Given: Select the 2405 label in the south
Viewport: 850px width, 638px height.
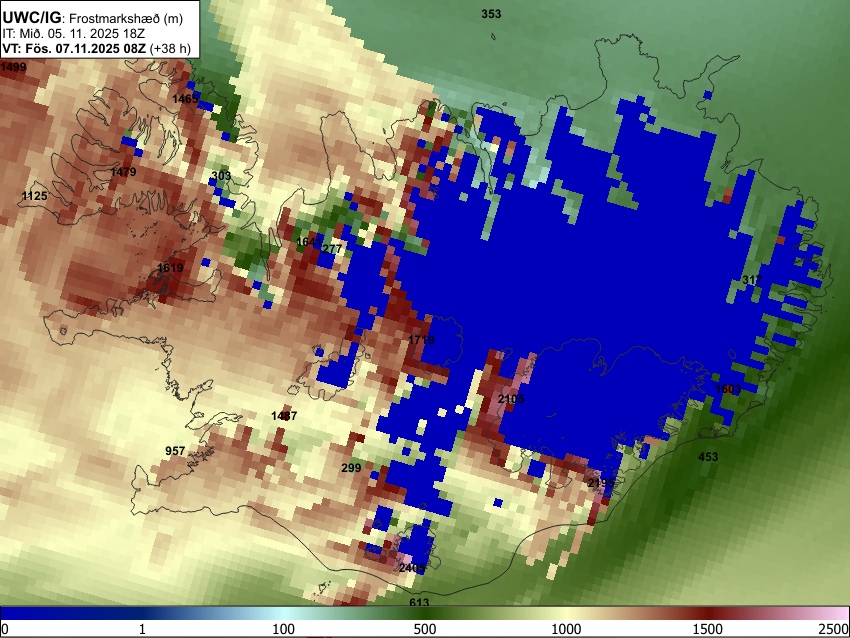Looking at the screenshot, I should pyautogui.click(x=412, y=568).
